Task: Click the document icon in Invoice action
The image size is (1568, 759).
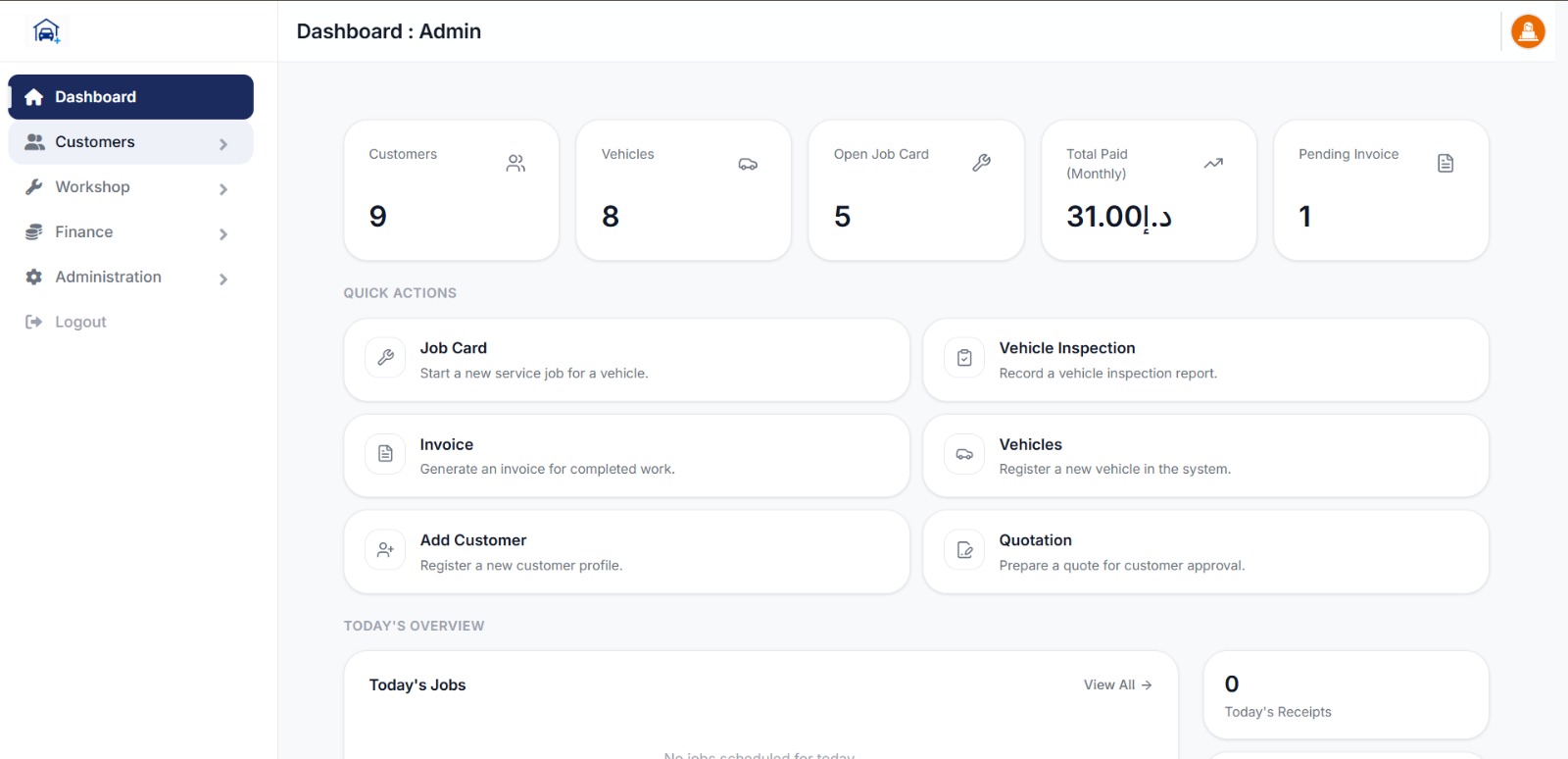Action: (385, 454)
